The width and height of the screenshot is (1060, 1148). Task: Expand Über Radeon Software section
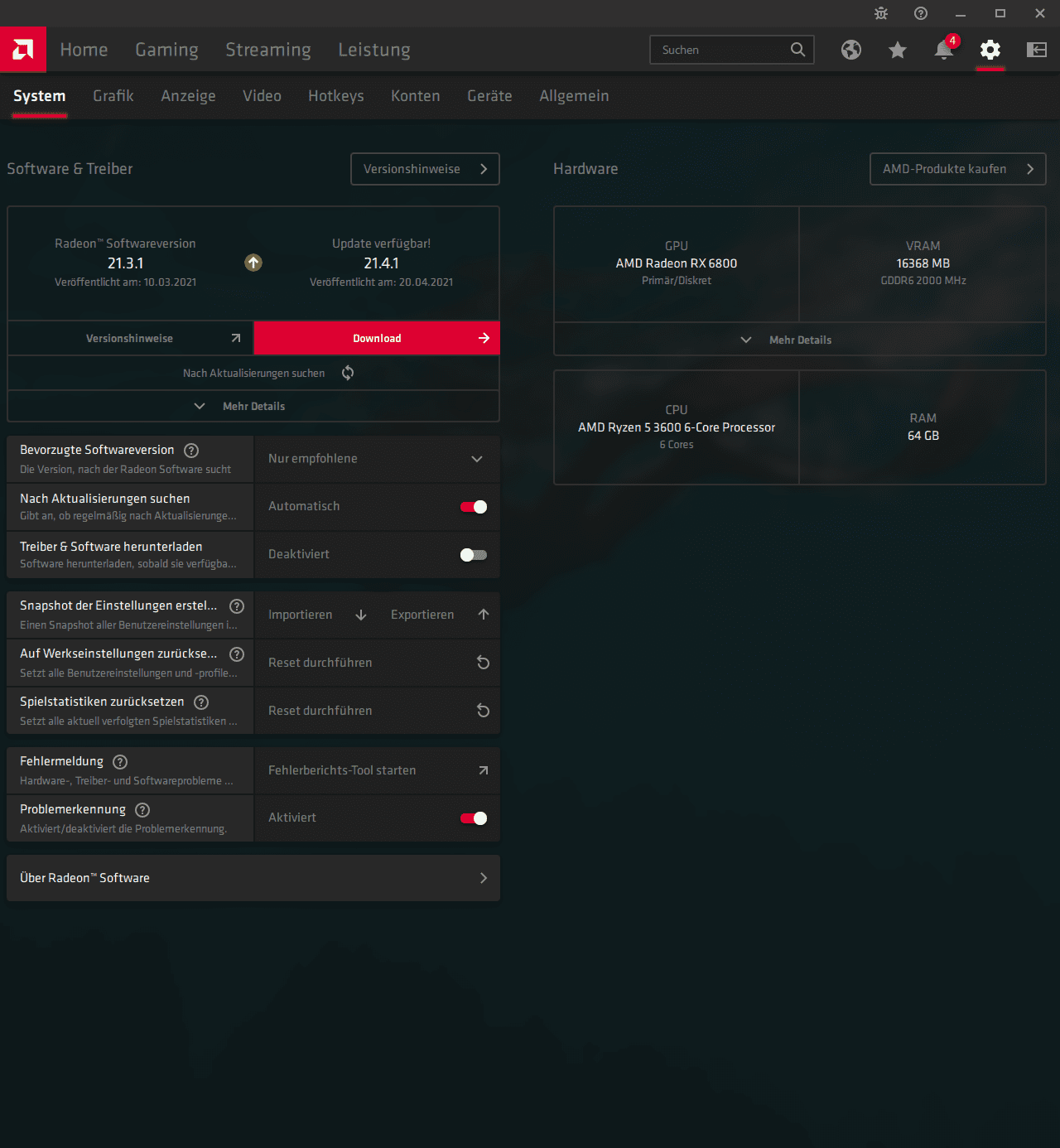point(253,878)
